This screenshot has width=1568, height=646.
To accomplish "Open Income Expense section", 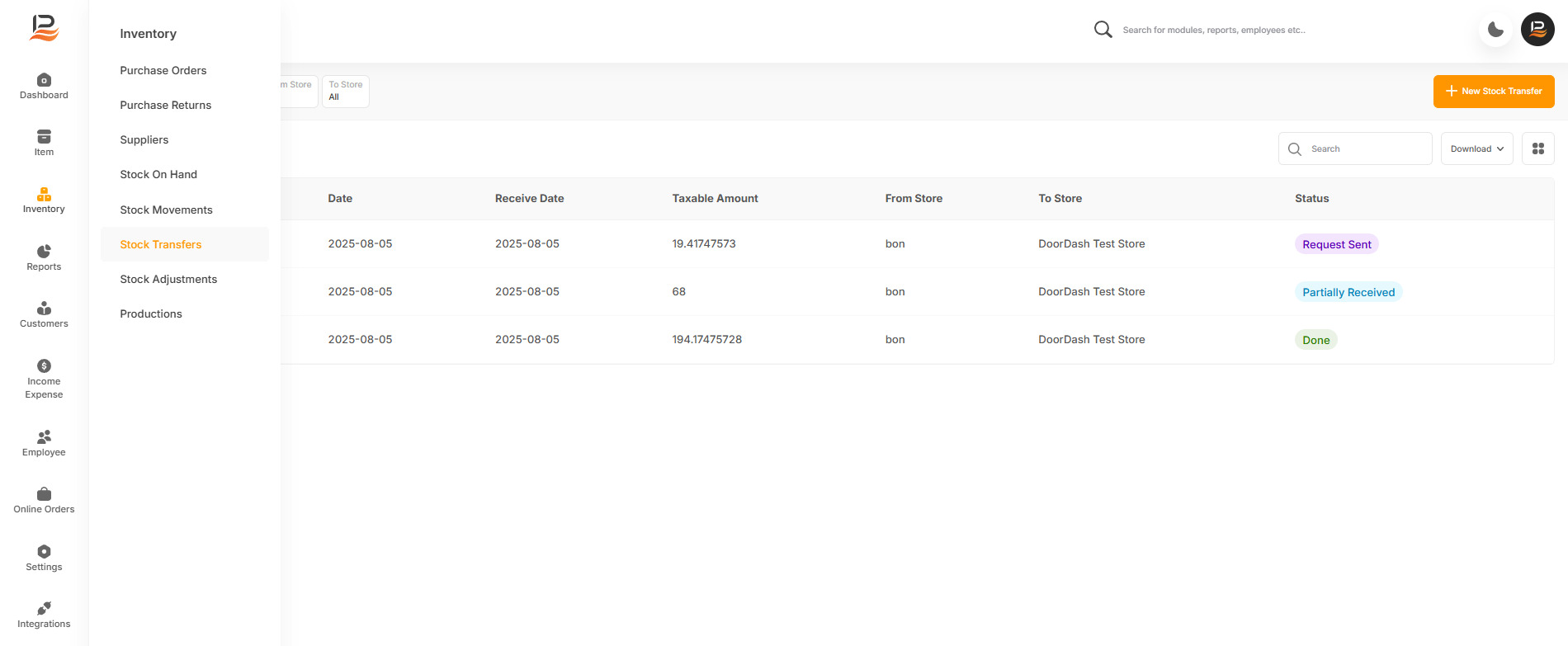I will 44,379.
